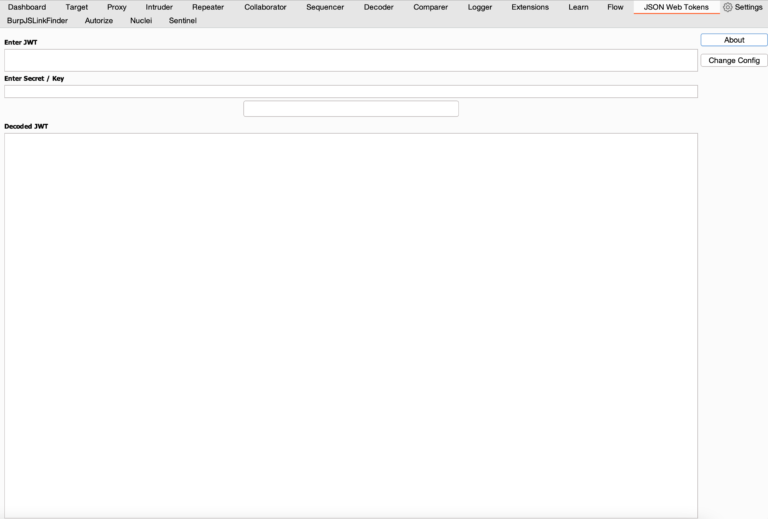Open the Extensions tab
Viewport: 768px width, 519px height.
pyautogui.click(x=530, y=7)
